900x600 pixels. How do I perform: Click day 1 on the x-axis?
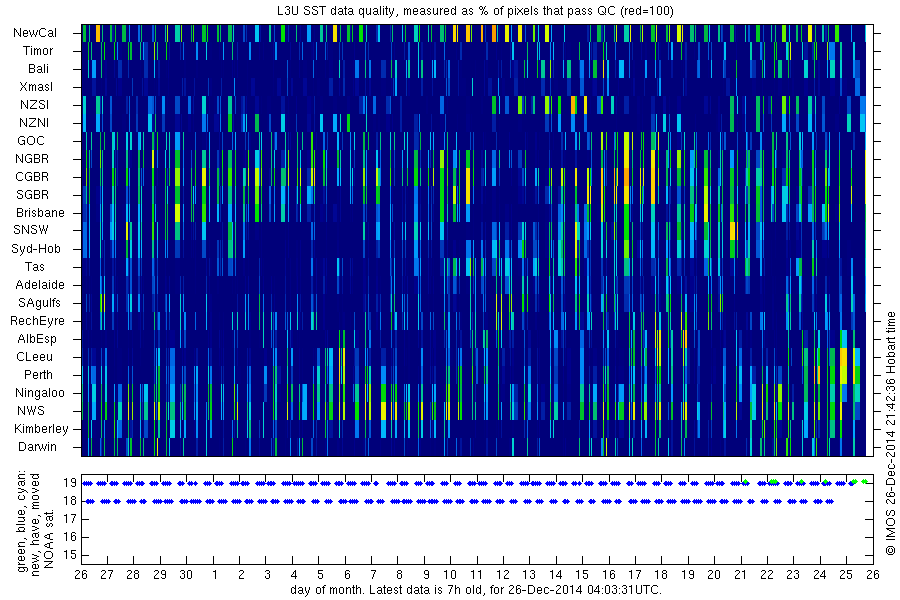(x=215, y=575)
